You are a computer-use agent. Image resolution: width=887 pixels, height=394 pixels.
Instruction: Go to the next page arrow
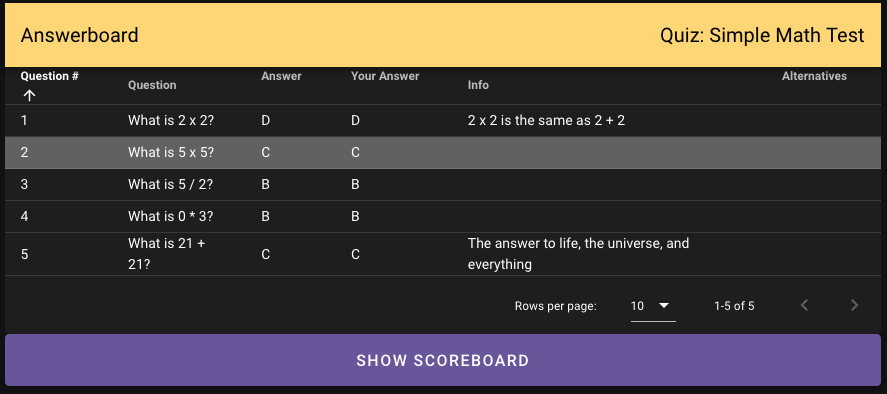(x=854, y=306)
